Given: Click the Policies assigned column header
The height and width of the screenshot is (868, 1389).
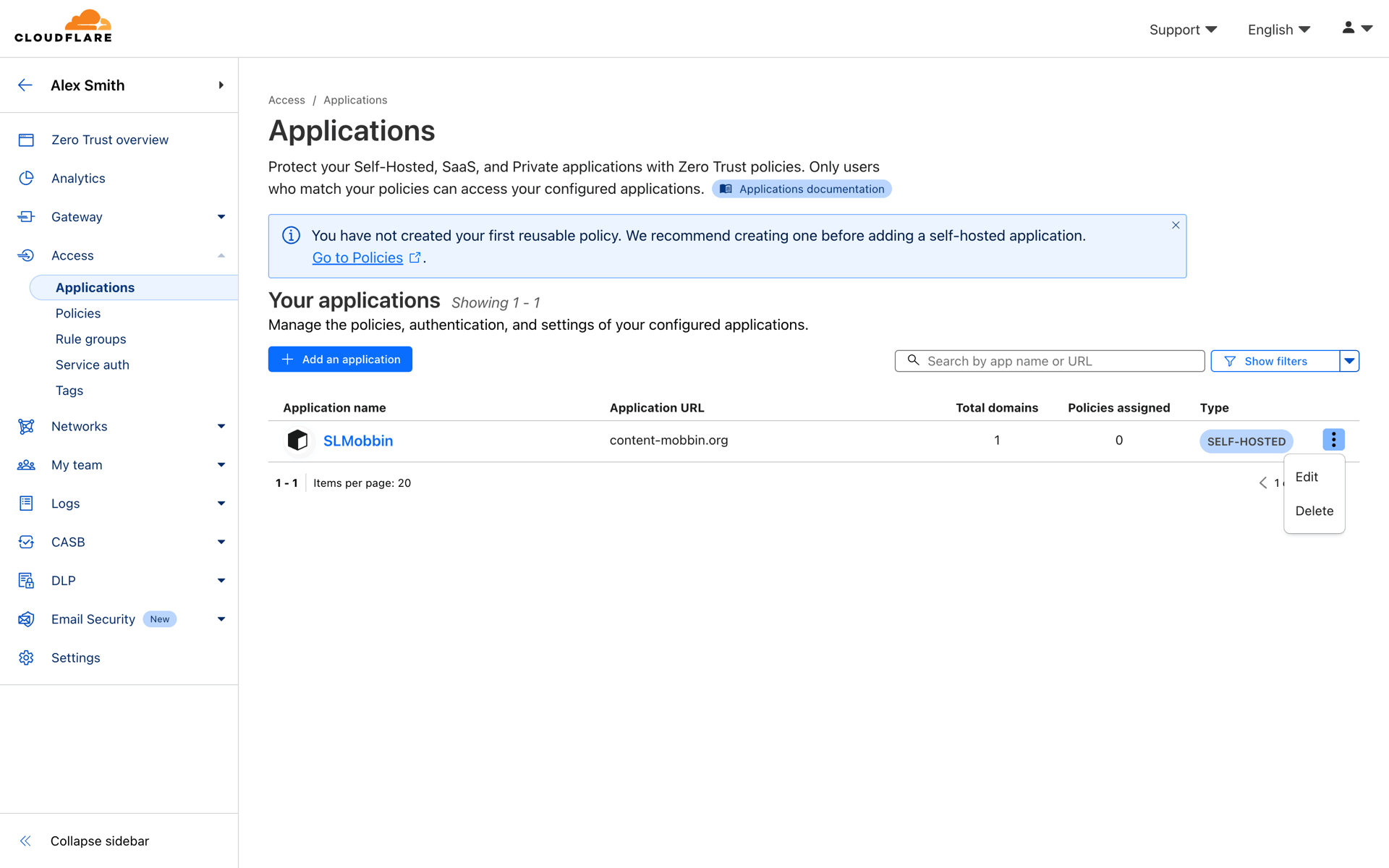Looking at the screenshot, I should click(x=1118, y=408).
